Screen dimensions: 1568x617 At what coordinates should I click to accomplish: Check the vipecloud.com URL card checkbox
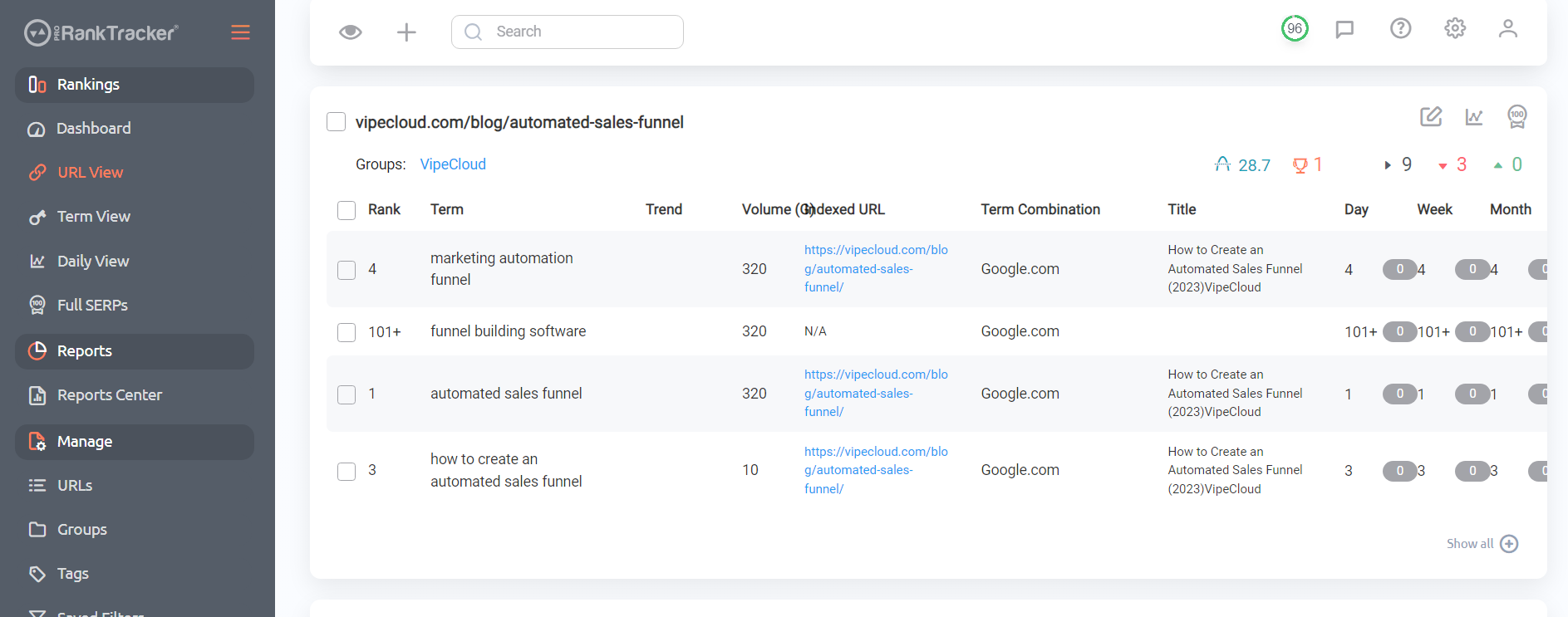(x=337, y=122)
